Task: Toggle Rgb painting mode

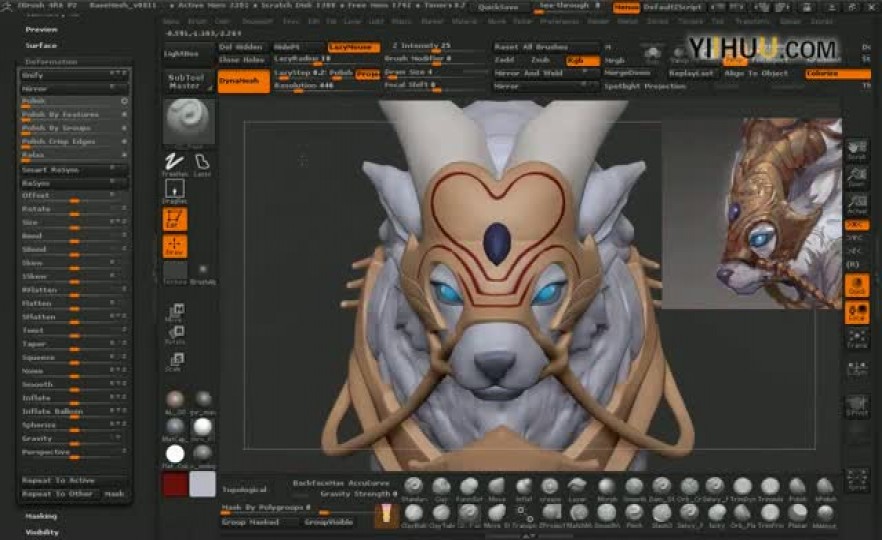Action: click(x=582, y=60)
